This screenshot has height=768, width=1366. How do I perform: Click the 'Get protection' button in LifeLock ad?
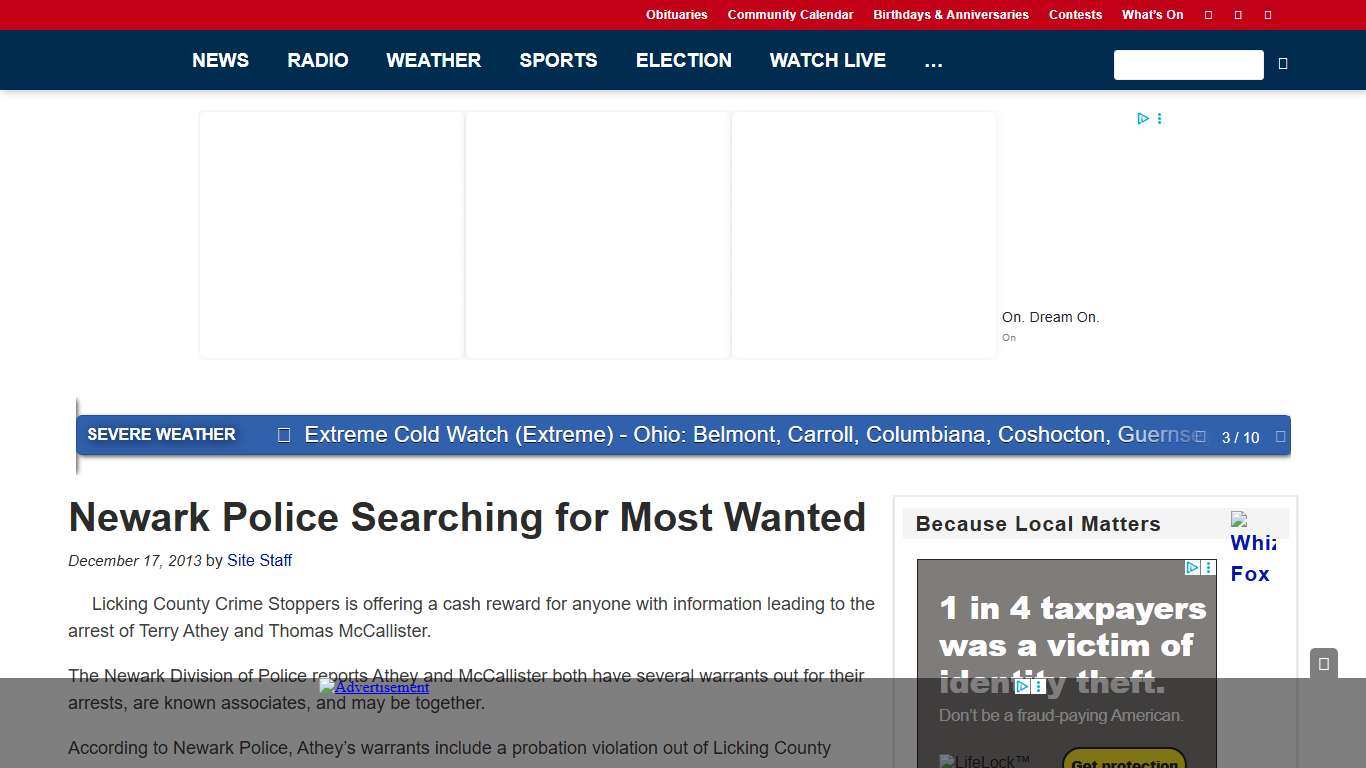tap(1124, 762)
